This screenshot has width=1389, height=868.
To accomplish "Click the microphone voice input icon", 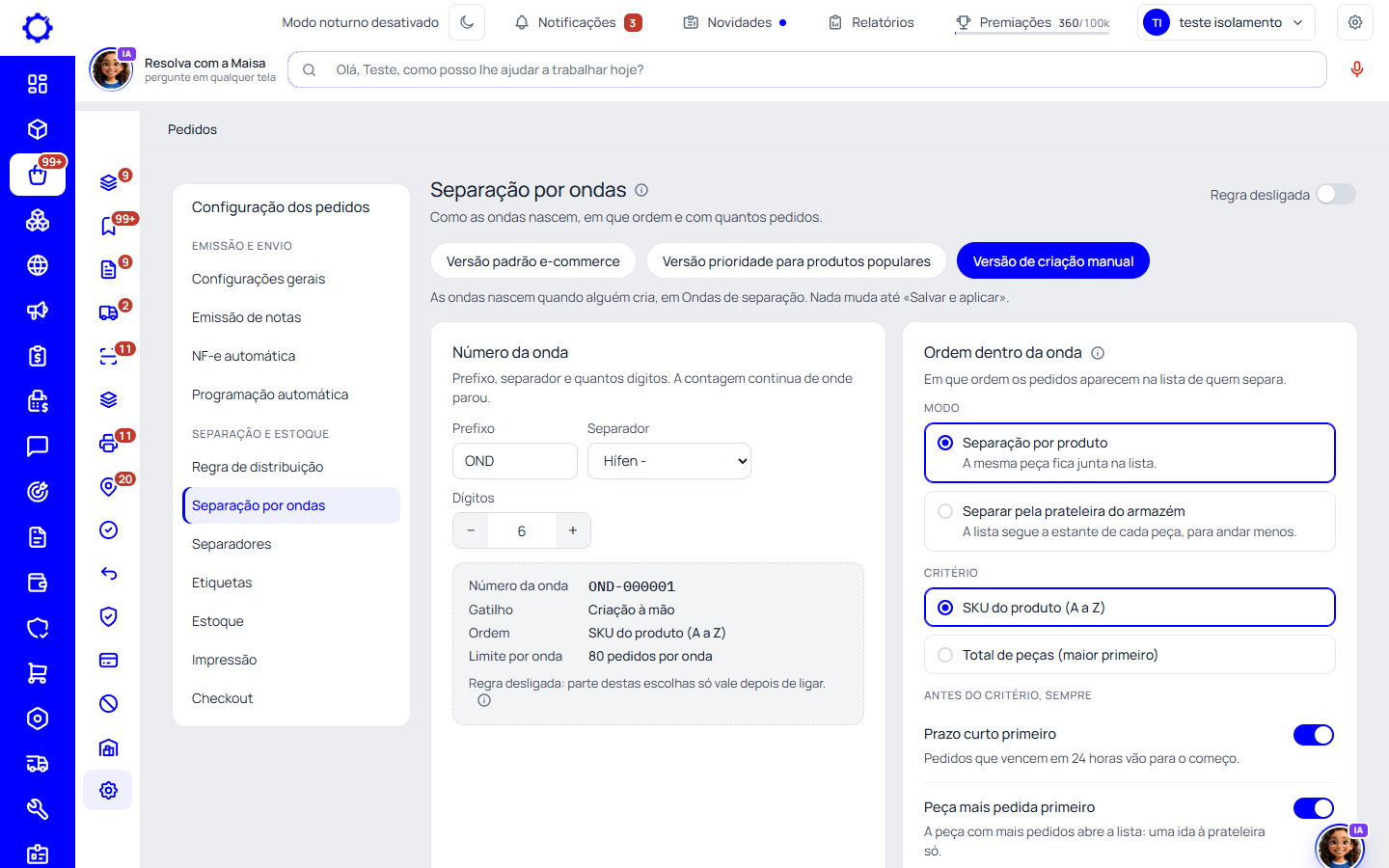I will 1357,69.
